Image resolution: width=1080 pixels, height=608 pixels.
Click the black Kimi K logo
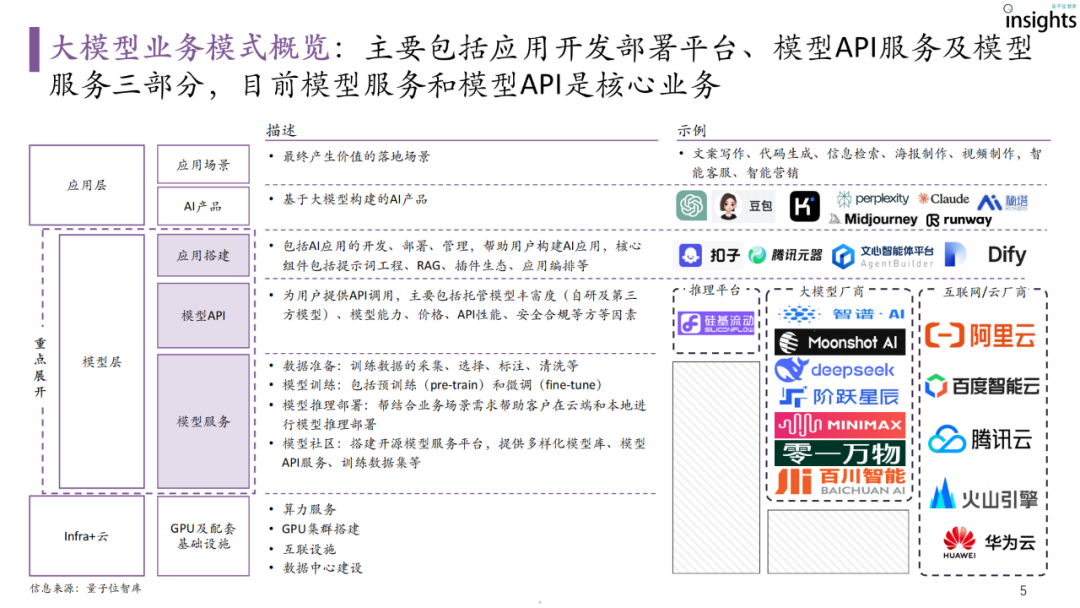click(804, 206)
